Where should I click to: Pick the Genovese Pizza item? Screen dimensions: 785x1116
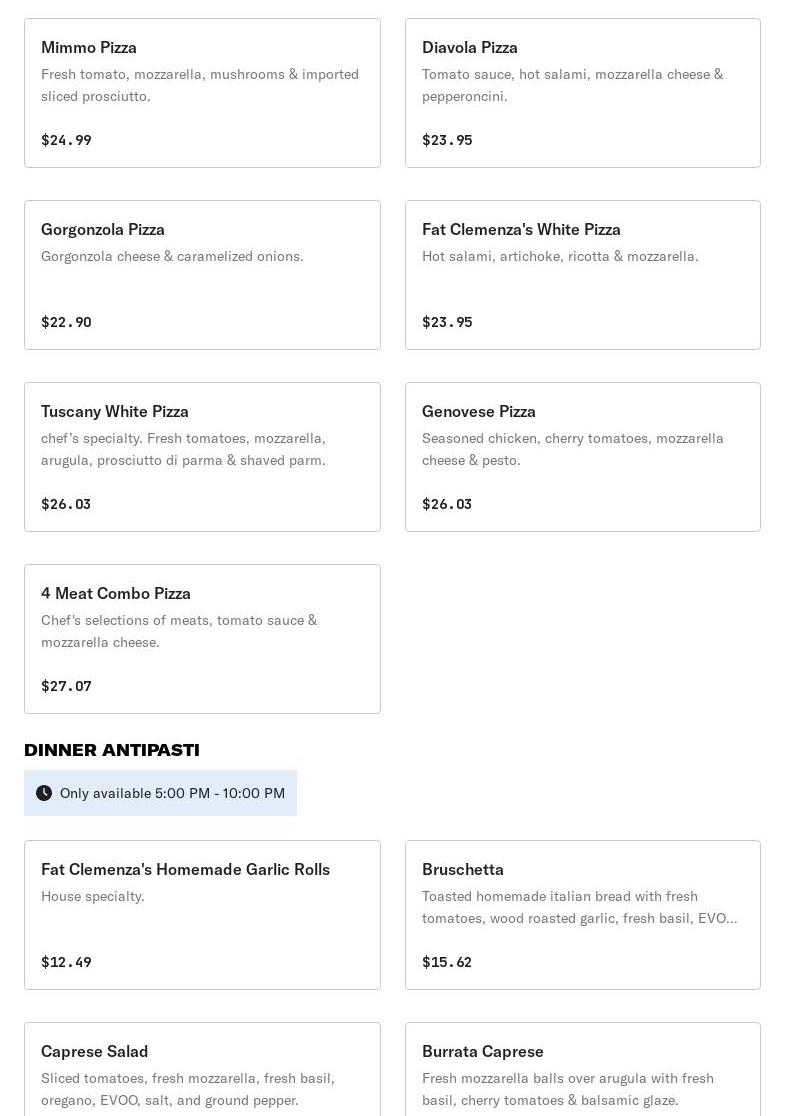582,457
